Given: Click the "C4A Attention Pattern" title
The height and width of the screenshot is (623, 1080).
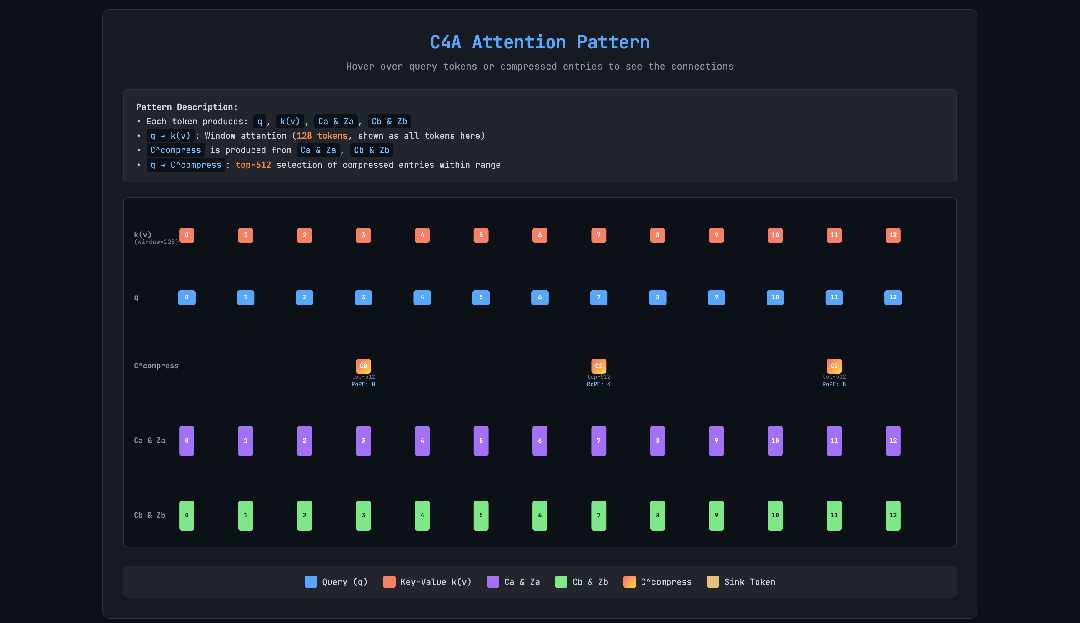Looking at the screenshot, I should click(x=540, y=42).
